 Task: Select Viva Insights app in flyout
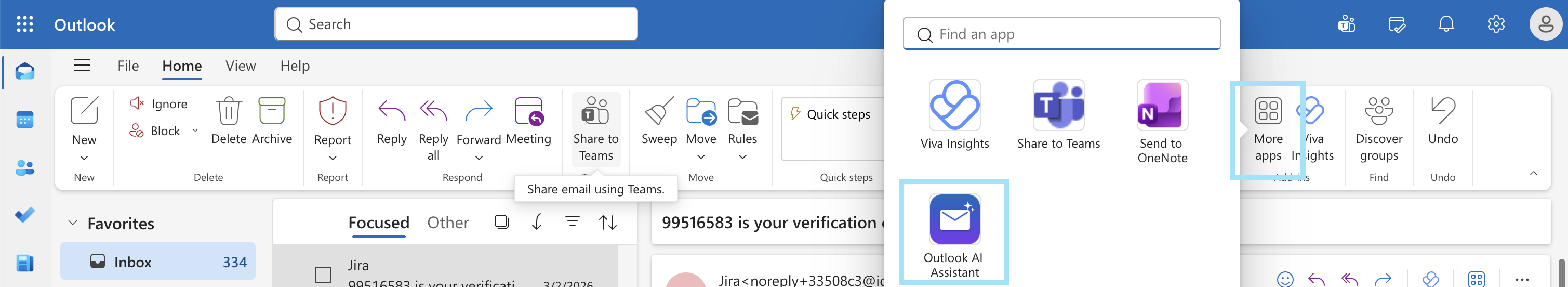954,115
